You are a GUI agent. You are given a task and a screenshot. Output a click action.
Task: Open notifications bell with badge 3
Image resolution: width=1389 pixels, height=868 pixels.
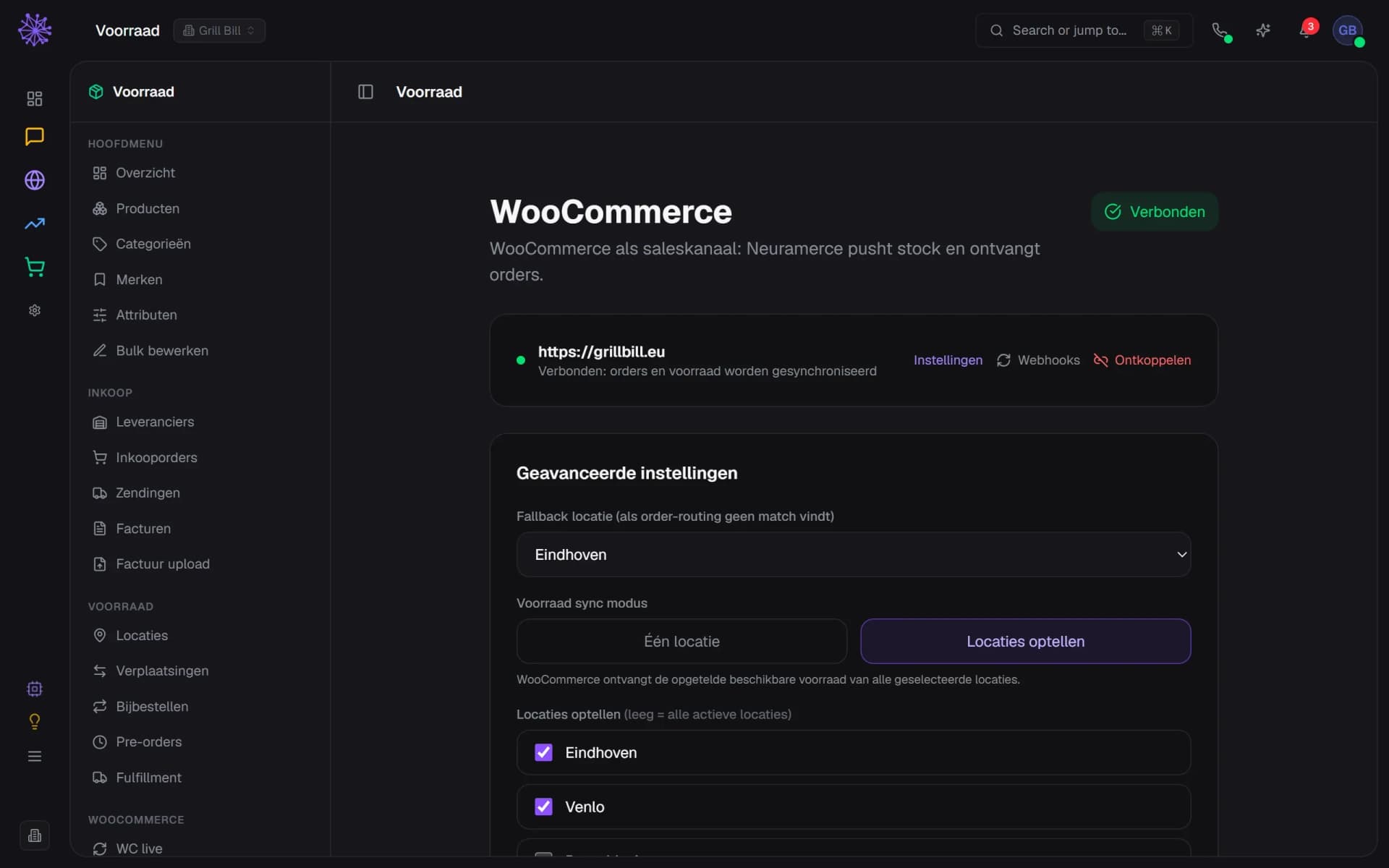[x=1307, y=30]
